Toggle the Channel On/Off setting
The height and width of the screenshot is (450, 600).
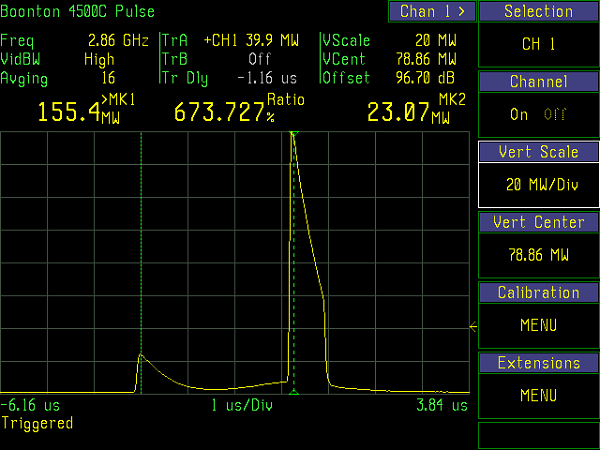(x=537, y=114)
